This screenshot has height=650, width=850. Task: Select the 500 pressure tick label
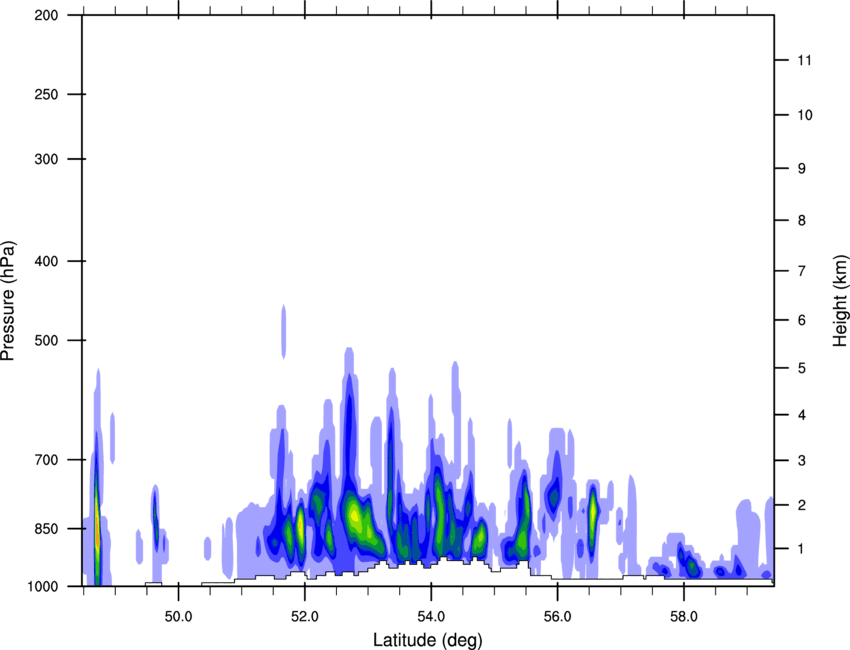click(46, 340)
